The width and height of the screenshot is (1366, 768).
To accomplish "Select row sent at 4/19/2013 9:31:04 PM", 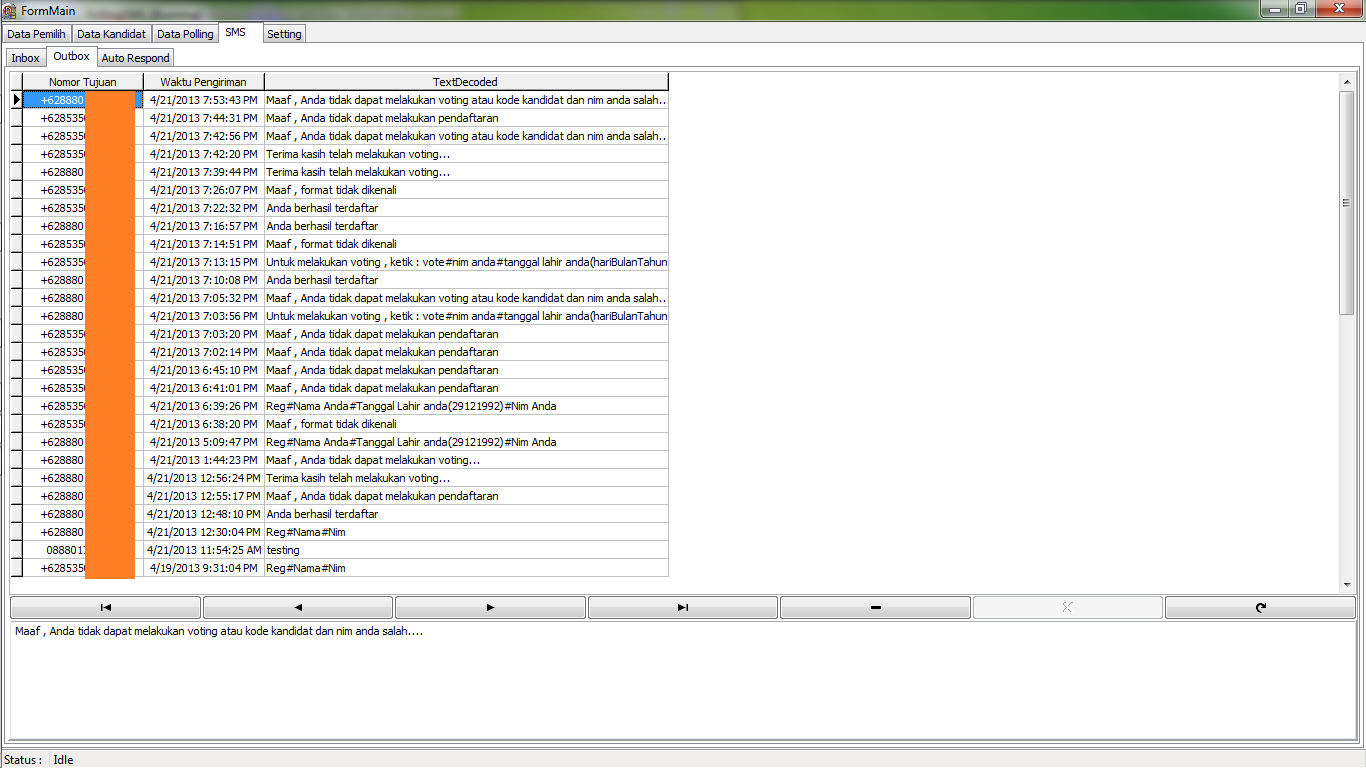I will 340,568.
